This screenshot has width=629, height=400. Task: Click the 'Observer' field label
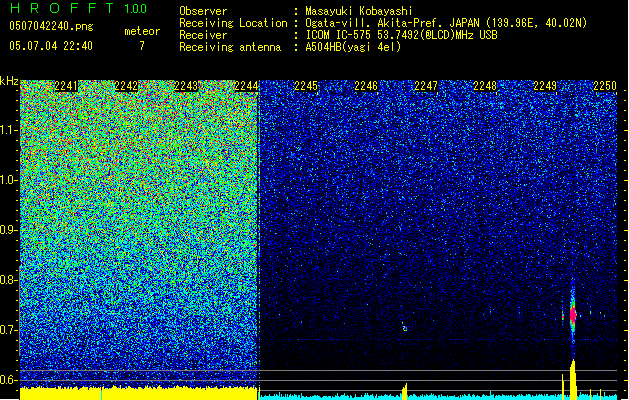click(203, 11)
